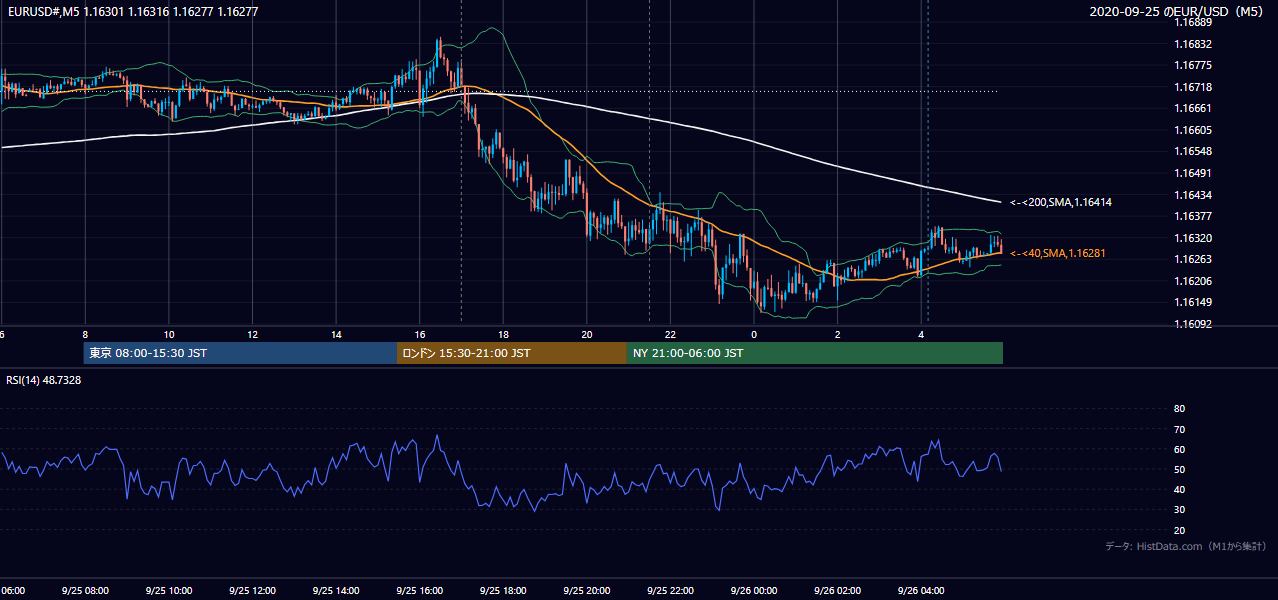Click the RSI axis level 70
The image size is (1278, 600).
coord(1179,429)
